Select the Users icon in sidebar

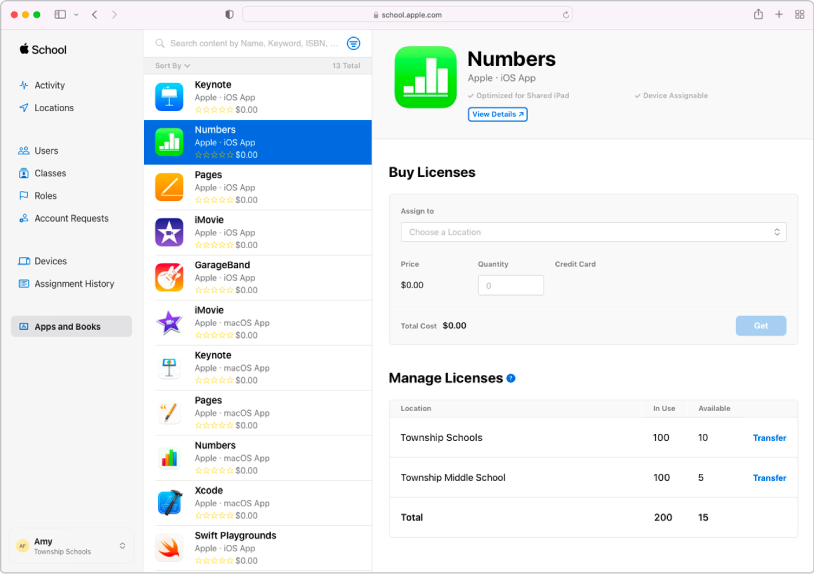pos(22,150)
